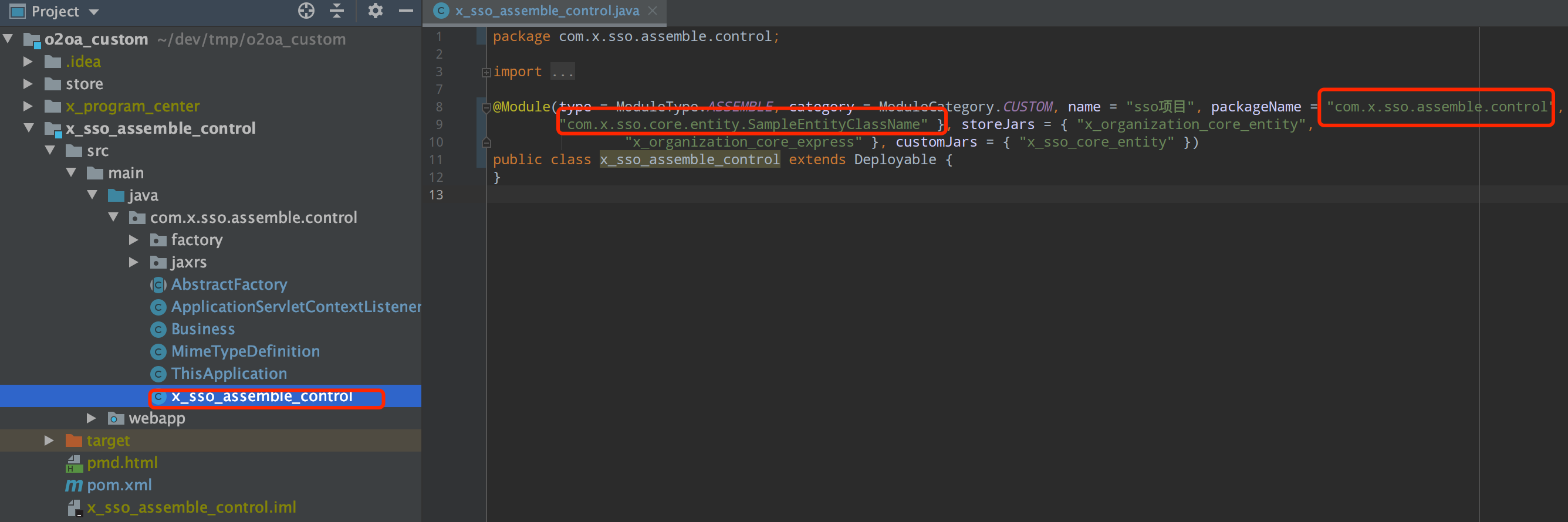This screenshot has width=1568, height=522.
Task: Open the pmd.html file
Action: click(121, 463)
